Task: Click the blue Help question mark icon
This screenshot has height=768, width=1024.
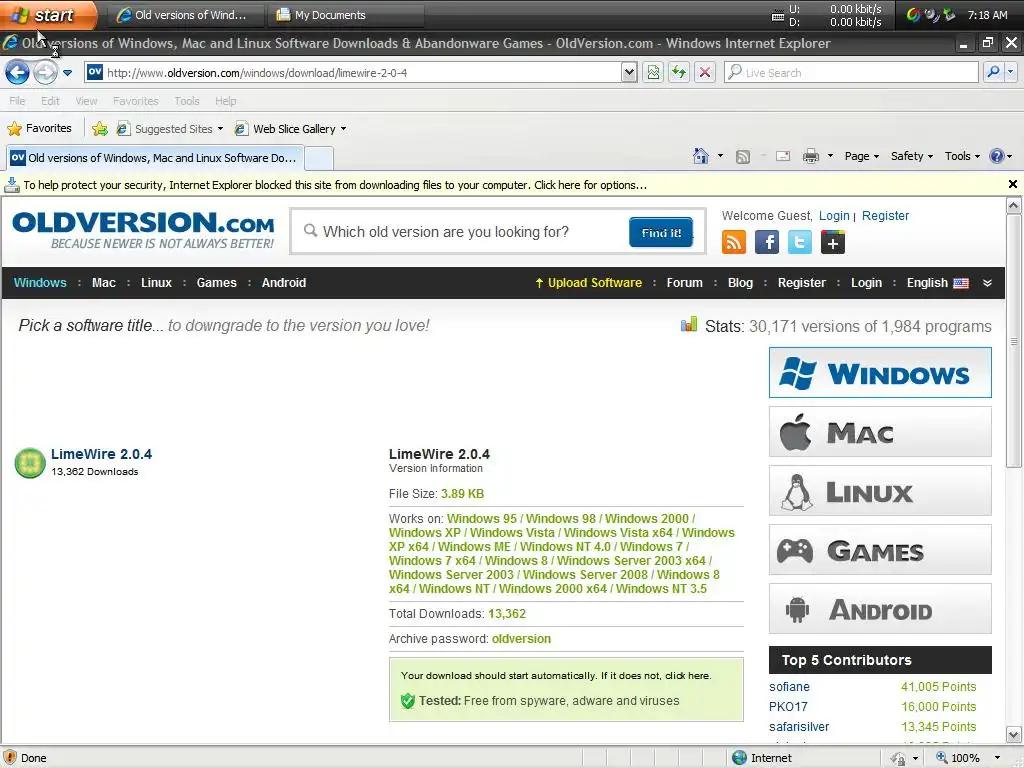Action: [997, 156]
